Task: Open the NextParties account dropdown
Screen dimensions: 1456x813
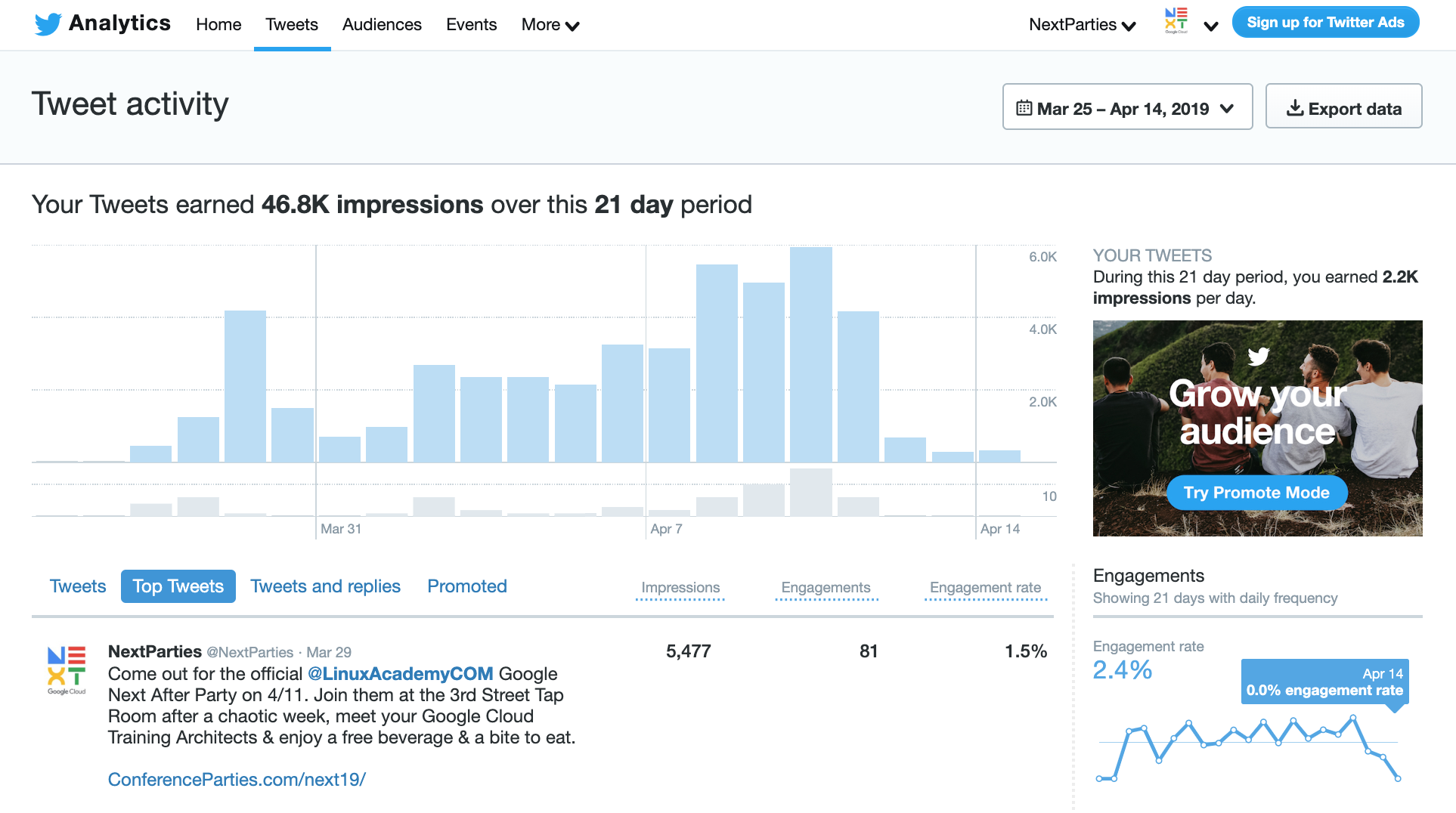Action: 1082,25
